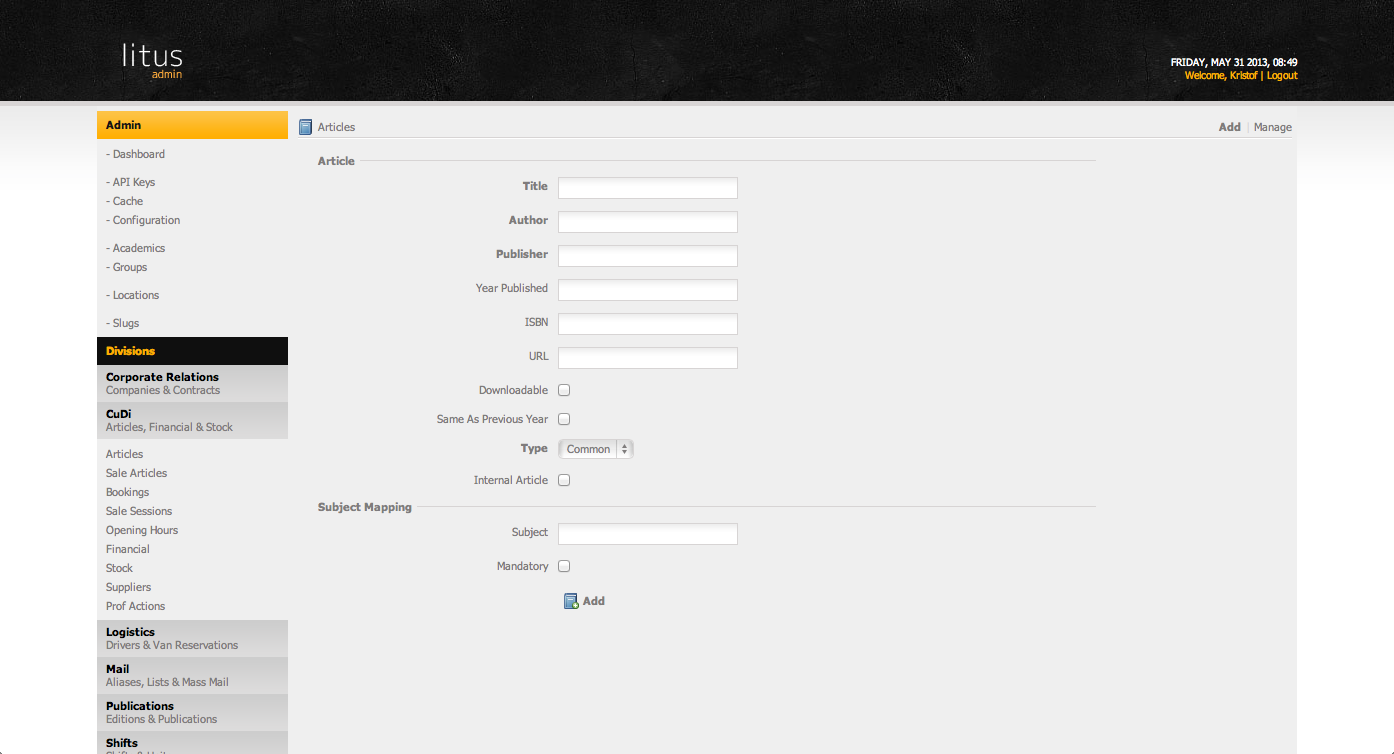
Task: Open the Sale Articles link
Action: (x=137, y=473)
